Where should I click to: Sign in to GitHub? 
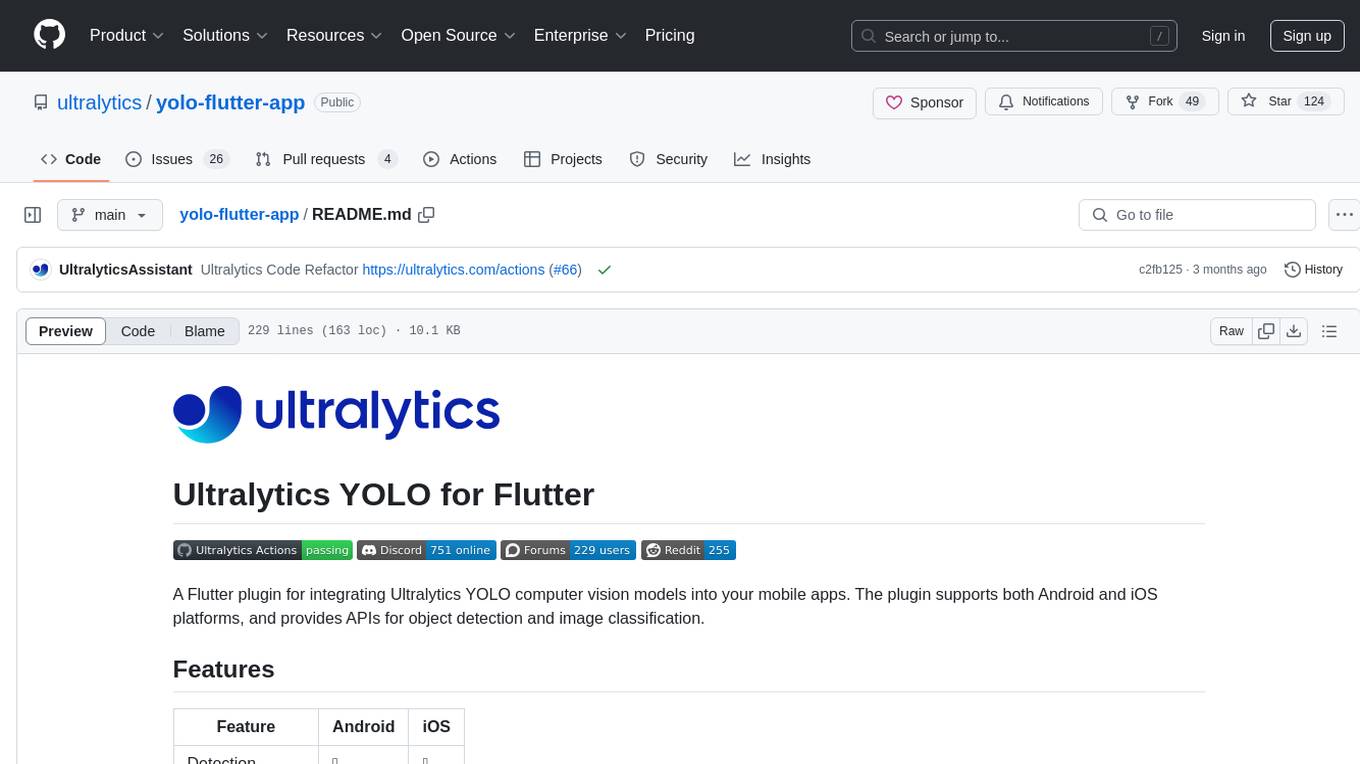point(1223,36)
